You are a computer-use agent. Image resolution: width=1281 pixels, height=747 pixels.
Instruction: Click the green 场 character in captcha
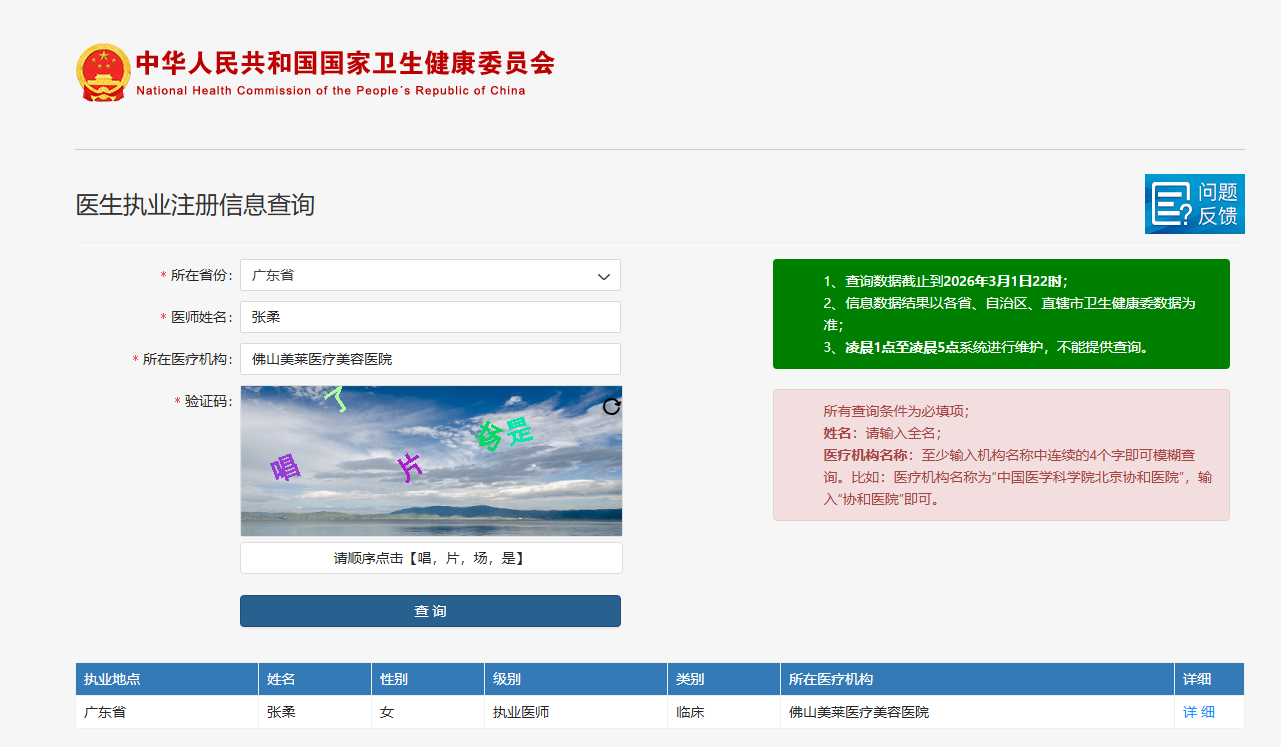point(490,436)
